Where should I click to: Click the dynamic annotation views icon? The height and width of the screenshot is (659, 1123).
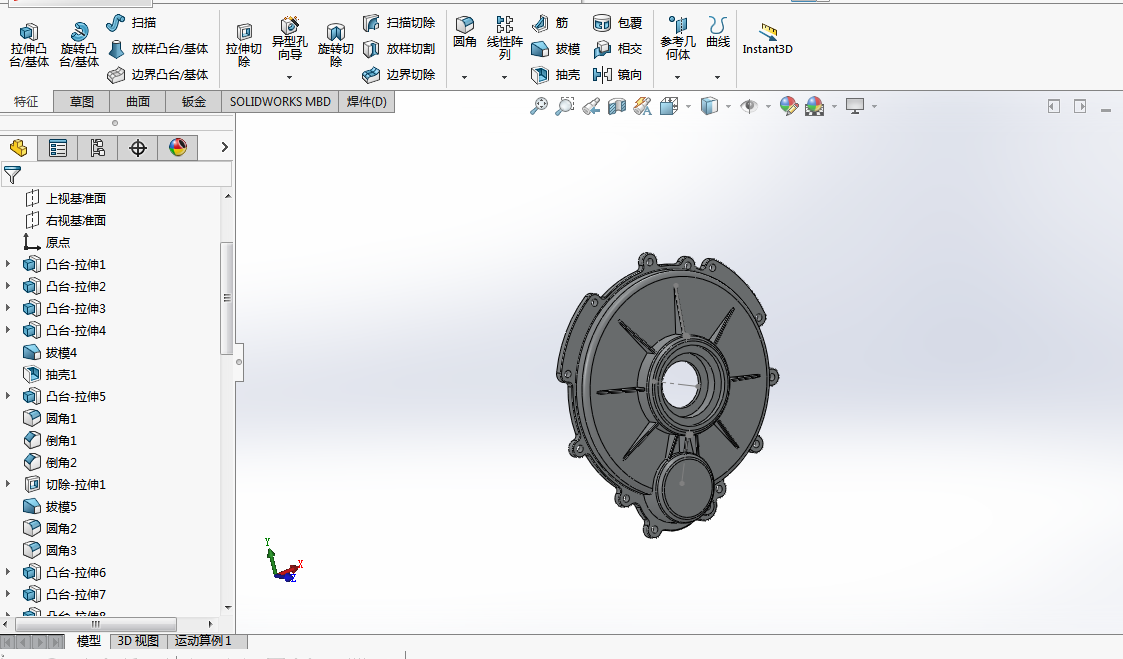tap(642, 106)
